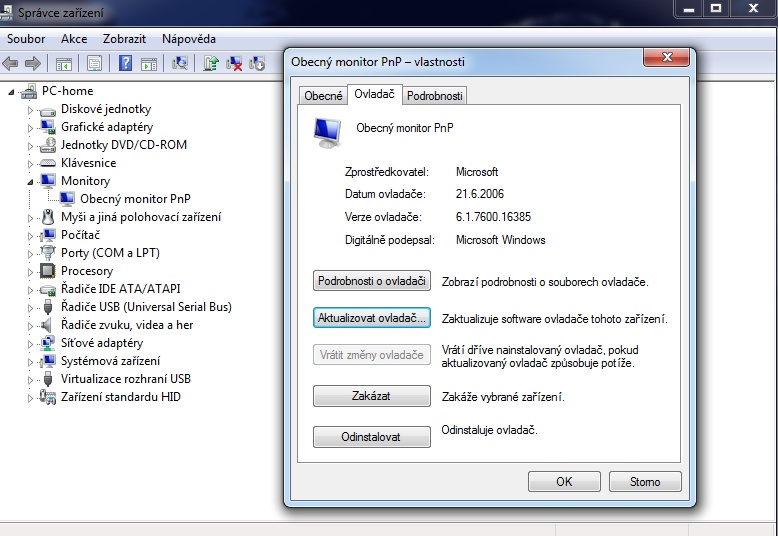Select Systémová zařízení in the tree

click(x=110, y=361)
